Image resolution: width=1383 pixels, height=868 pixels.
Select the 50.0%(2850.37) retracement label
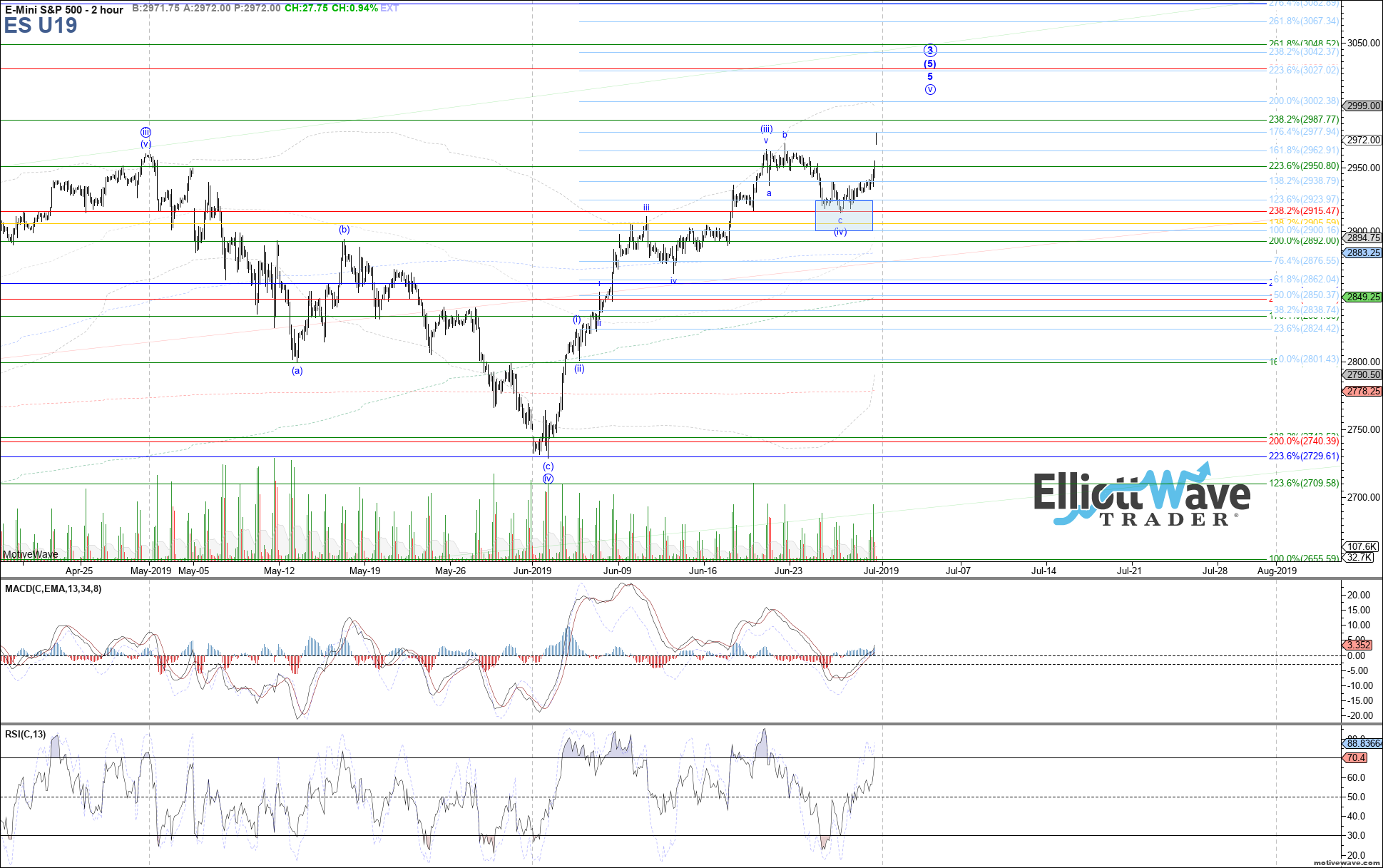pyautogui.click(x=1306, y=295)
